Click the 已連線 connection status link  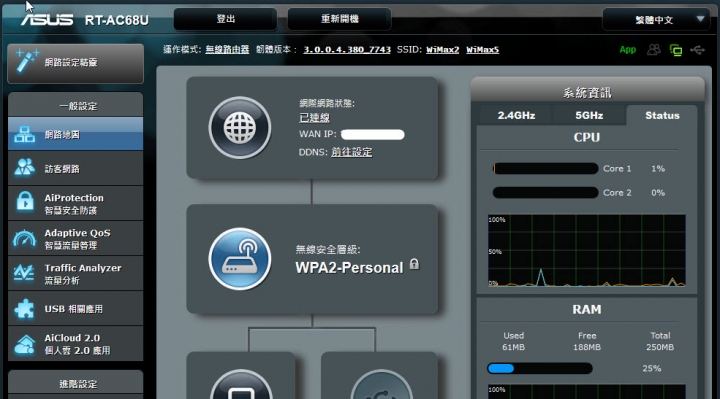314,118
